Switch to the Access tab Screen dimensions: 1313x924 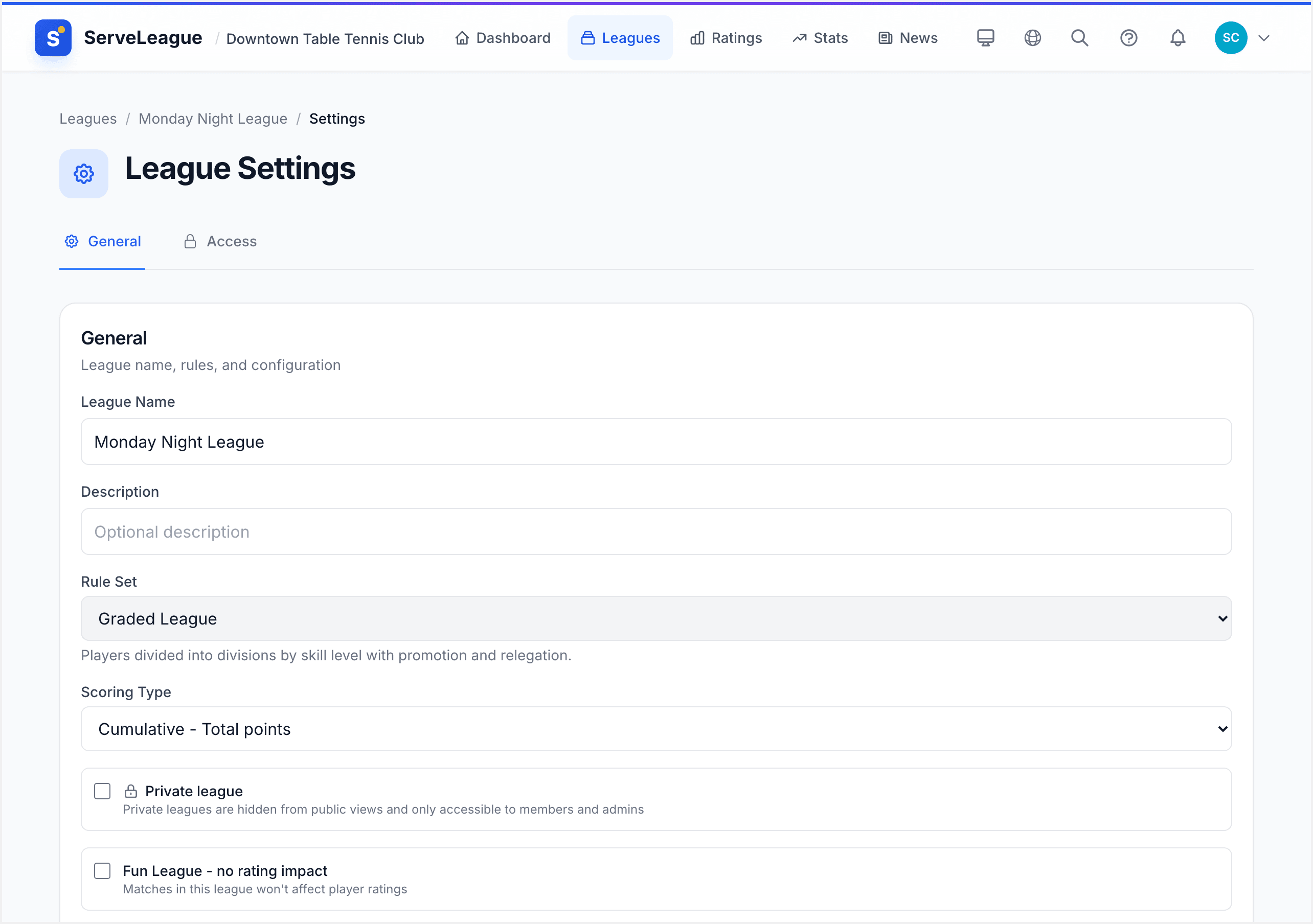click(220, 241)
